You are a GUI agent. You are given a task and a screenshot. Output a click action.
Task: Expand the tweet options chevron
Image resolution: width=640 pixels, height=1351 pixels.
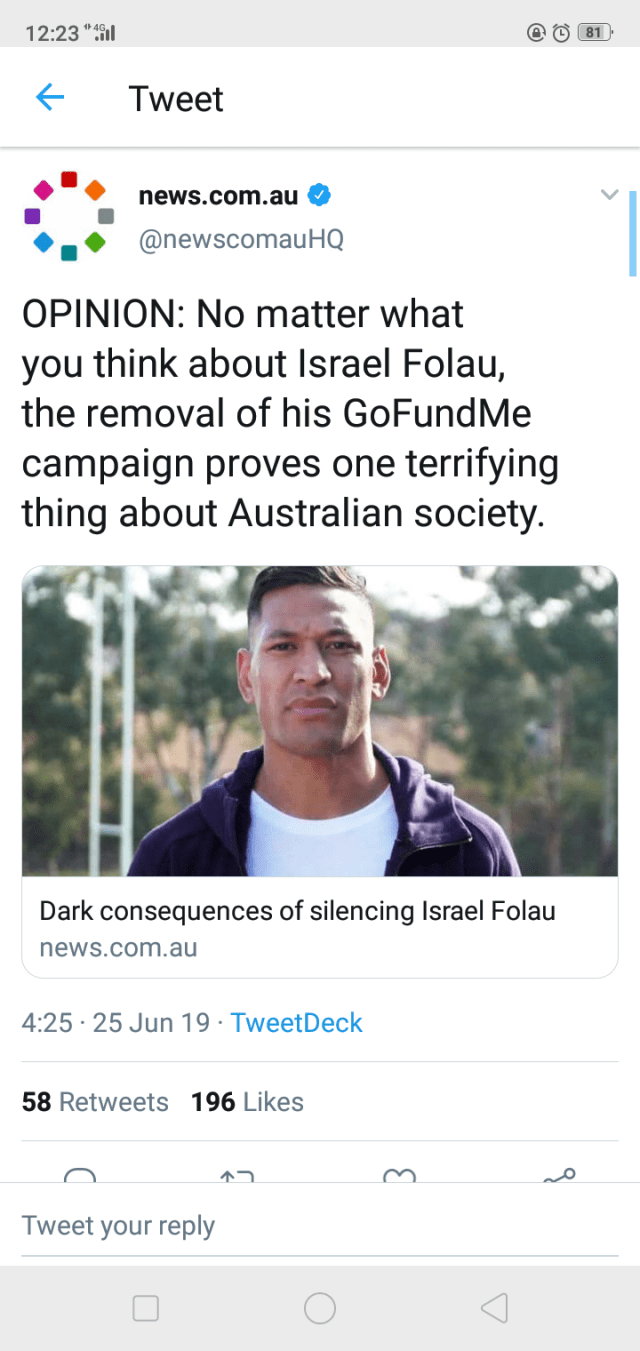(609, 195)
